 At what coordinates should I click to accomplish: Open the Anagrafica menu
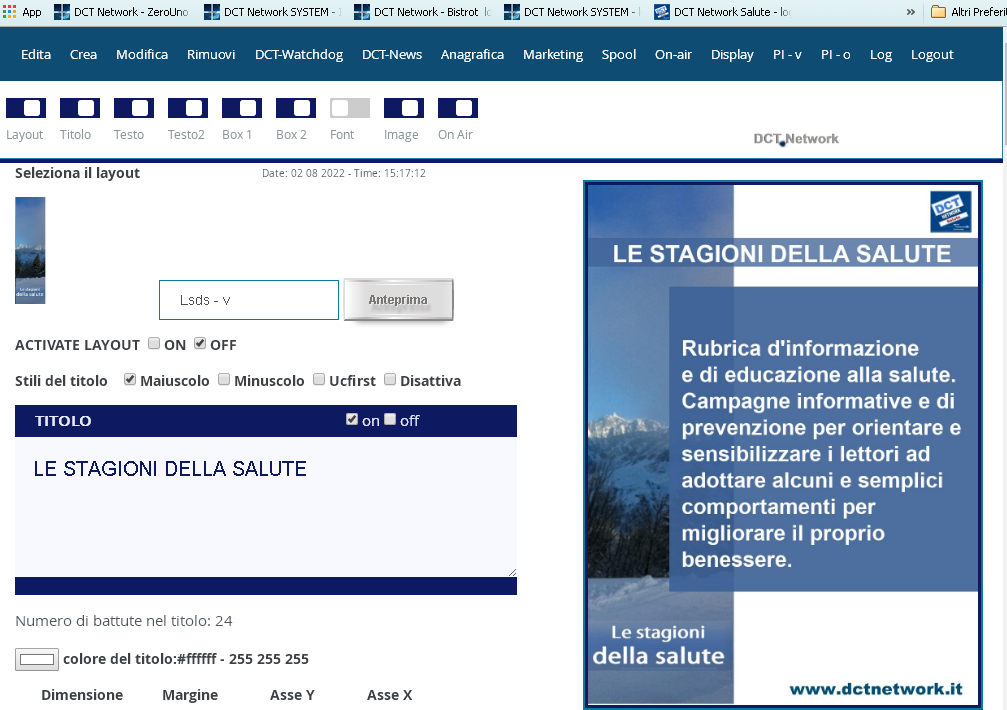coord(472,55)
